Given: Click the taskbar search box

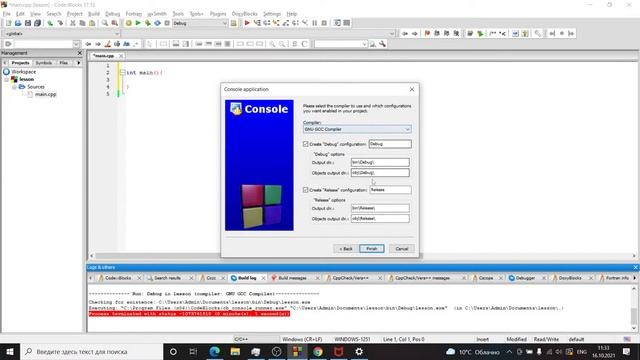Looking at the screenshot, I should 91,351.
